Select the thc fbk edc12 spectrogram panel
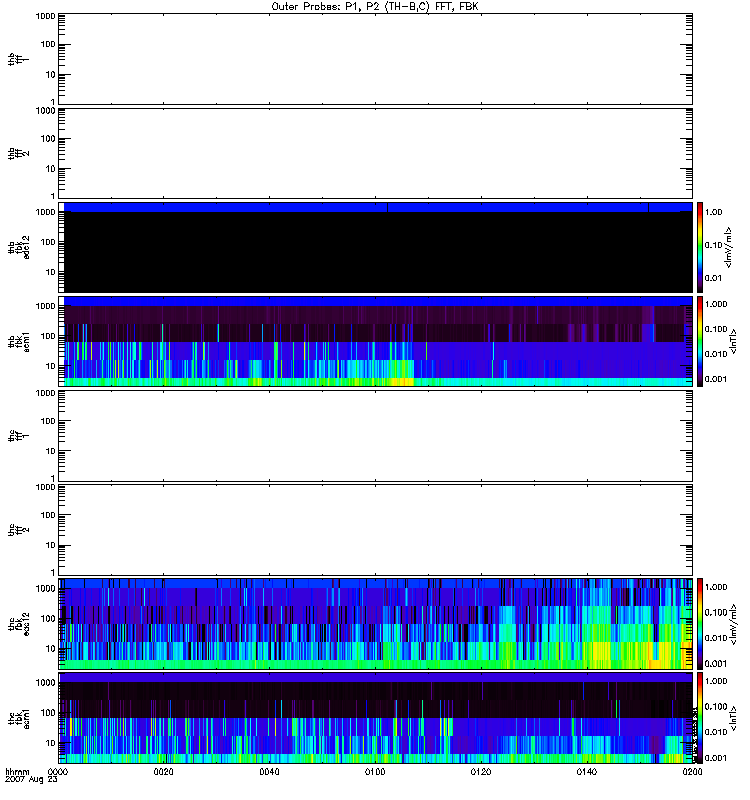The image size is (750, 800). click(x=375, y=623)
